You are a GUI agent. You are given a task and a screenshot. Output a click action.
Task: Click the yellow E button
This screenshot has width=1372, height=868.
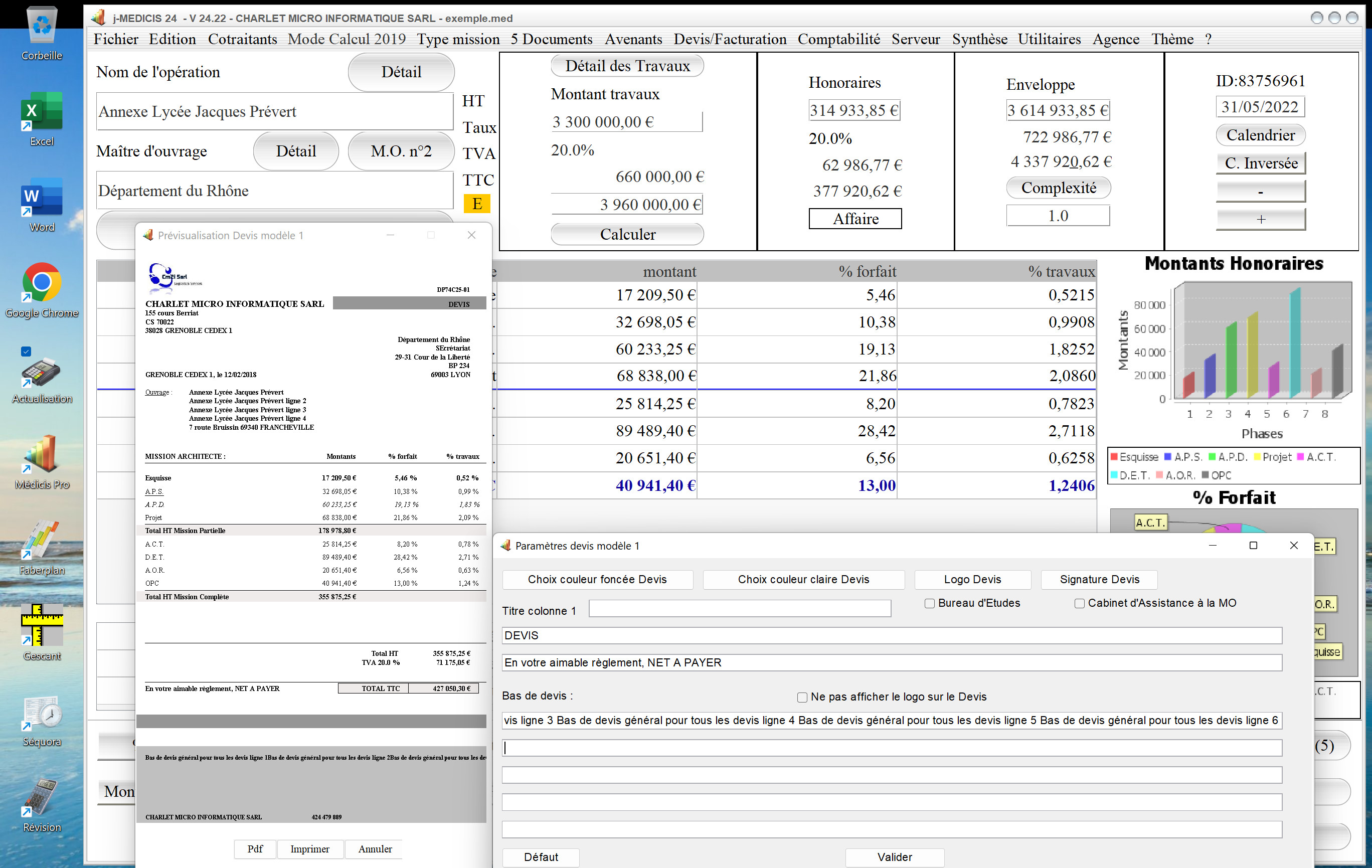(x=477, y=204)
